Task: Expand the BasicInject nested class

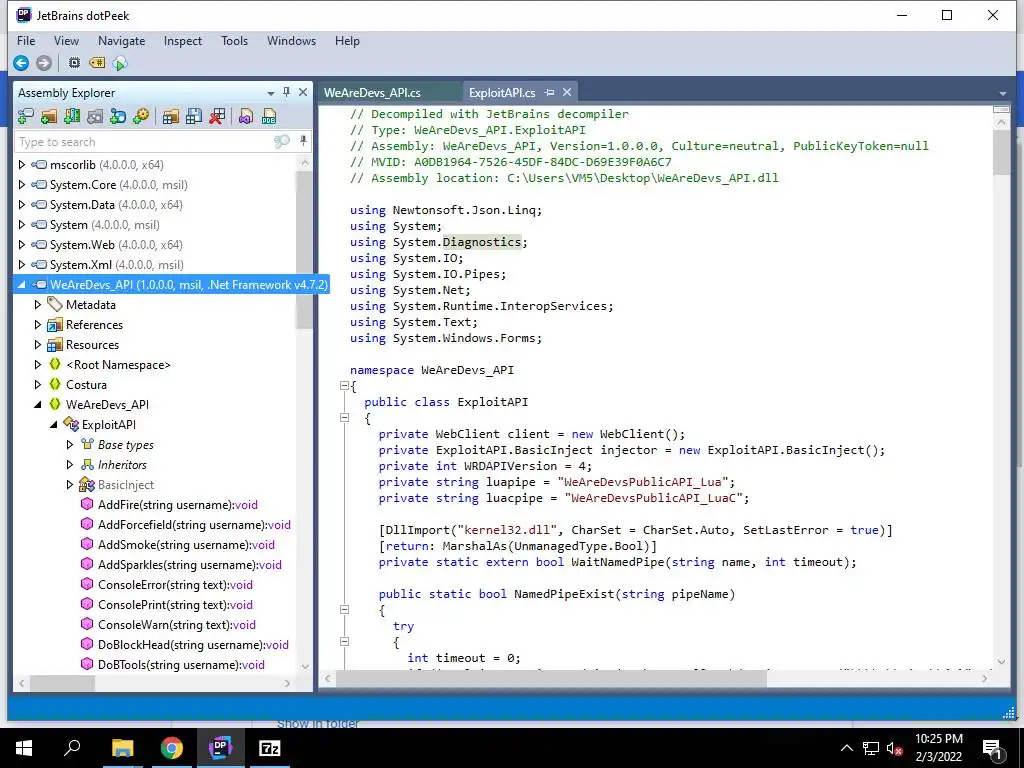Action: [x=70, y=485]
